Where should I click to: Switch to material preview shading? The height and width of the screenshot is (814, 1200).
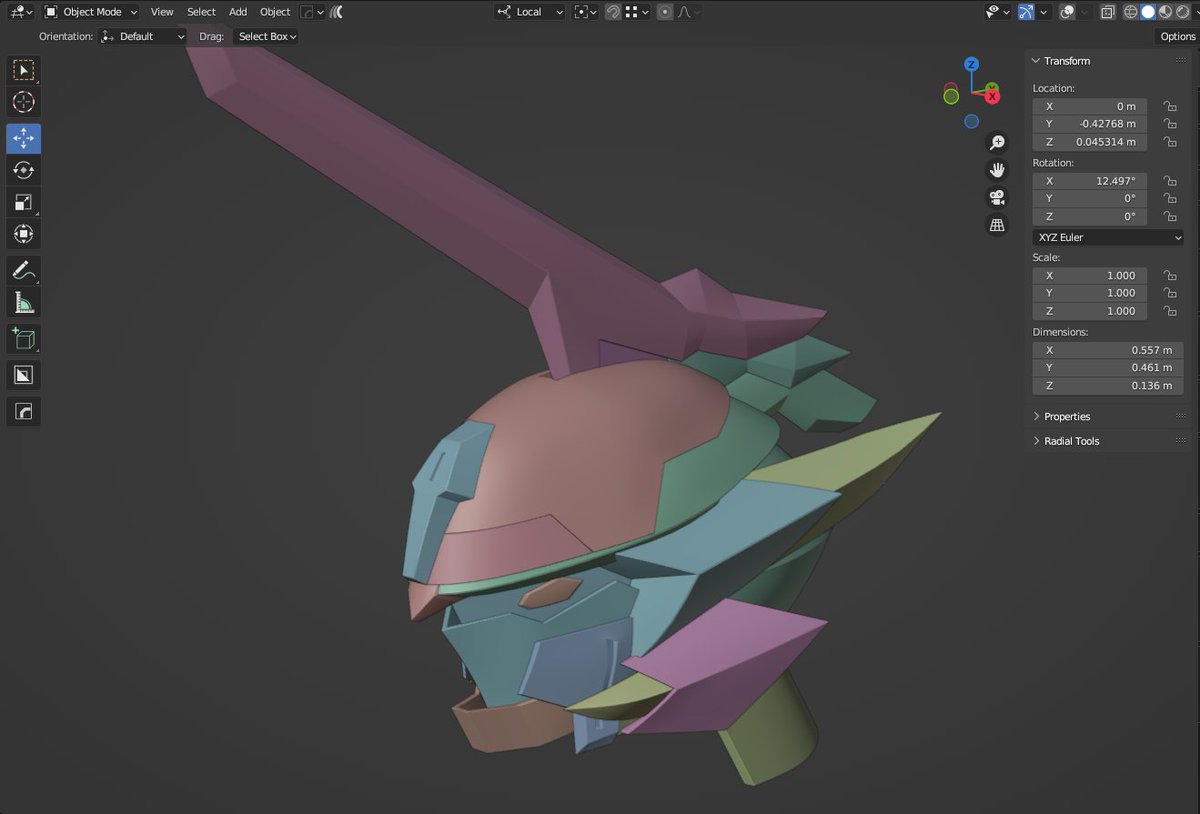pos(1165,12)
